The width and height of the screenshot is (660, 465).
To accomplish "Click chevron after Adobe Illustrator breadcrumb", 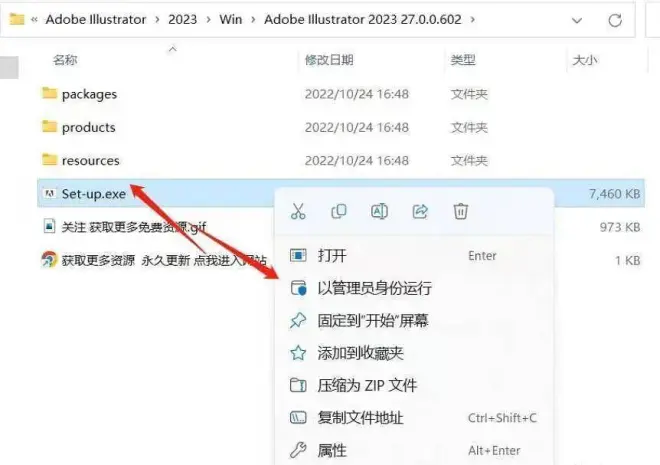I will pos(157,20).
